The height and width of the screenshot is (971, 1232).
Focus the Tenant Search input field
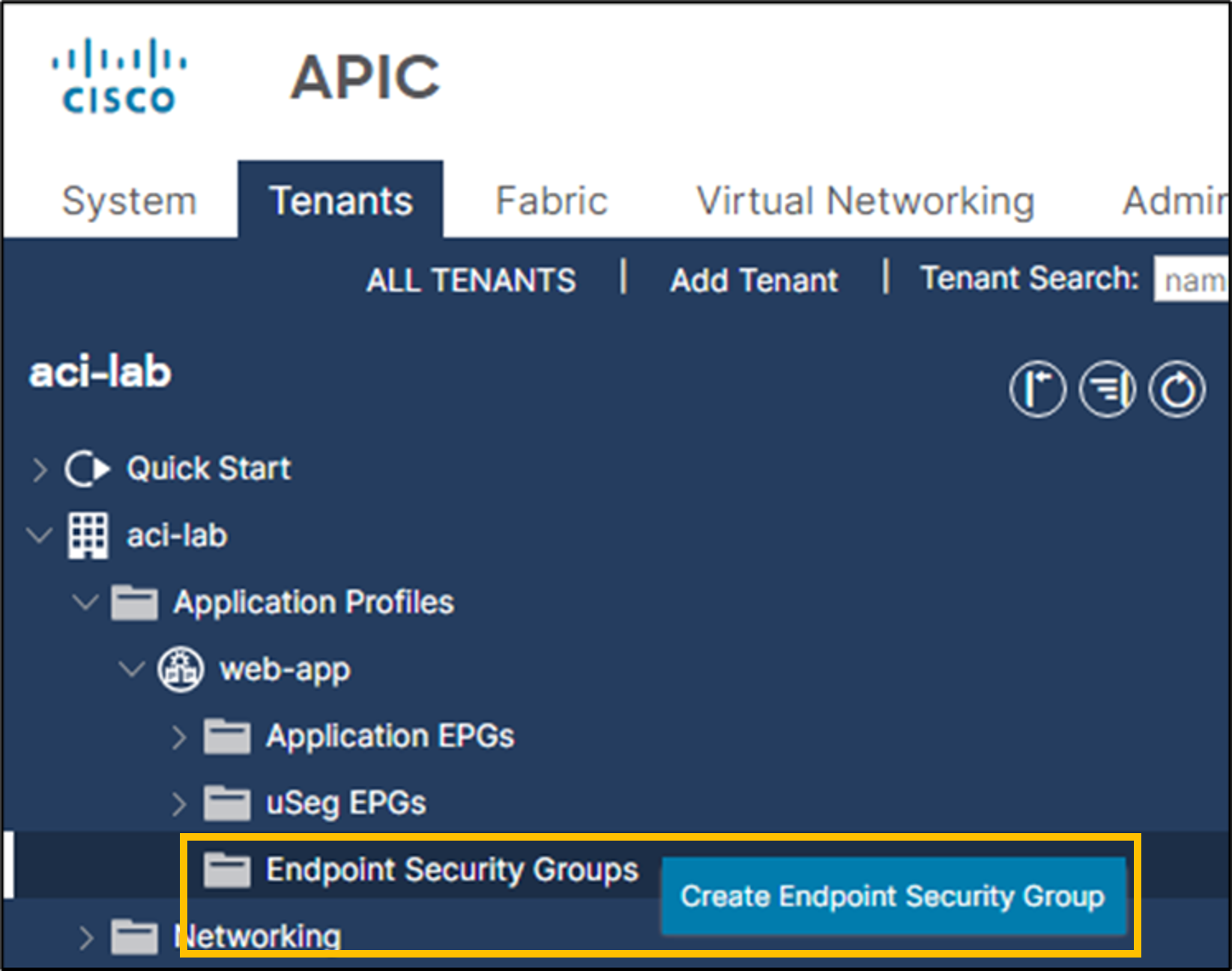1192,279
